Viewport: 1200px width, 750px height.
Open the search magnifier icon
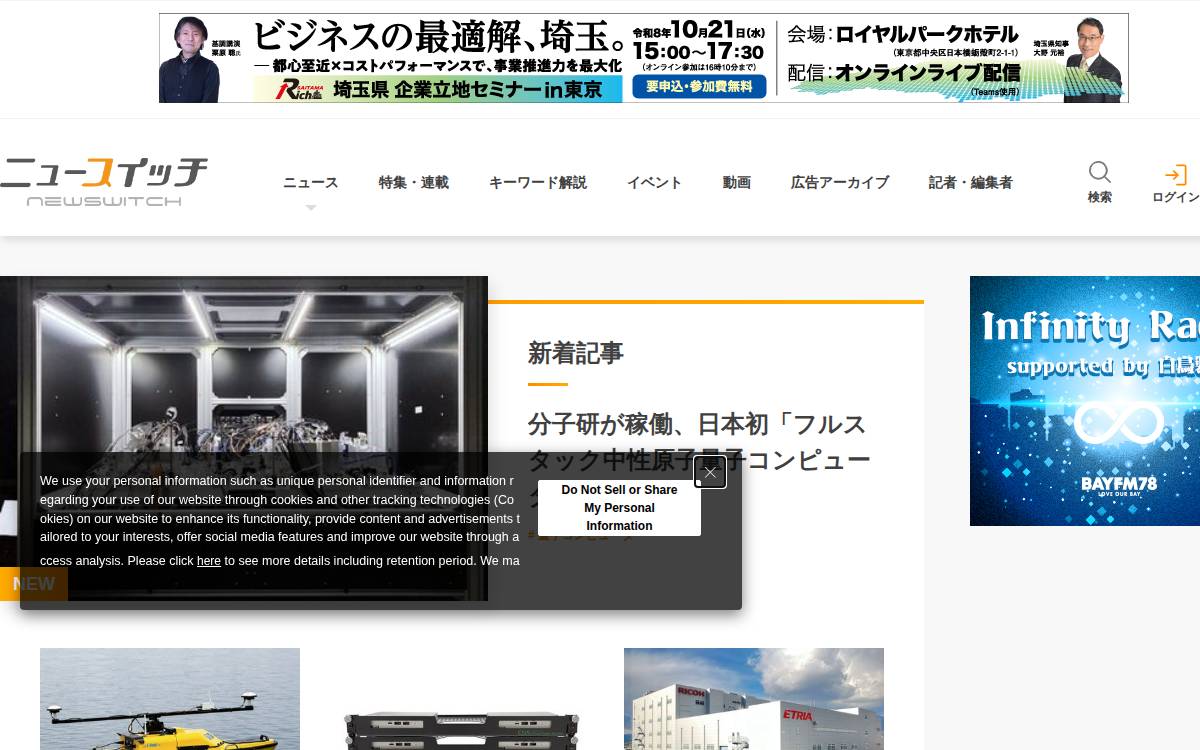[1100, 172]
